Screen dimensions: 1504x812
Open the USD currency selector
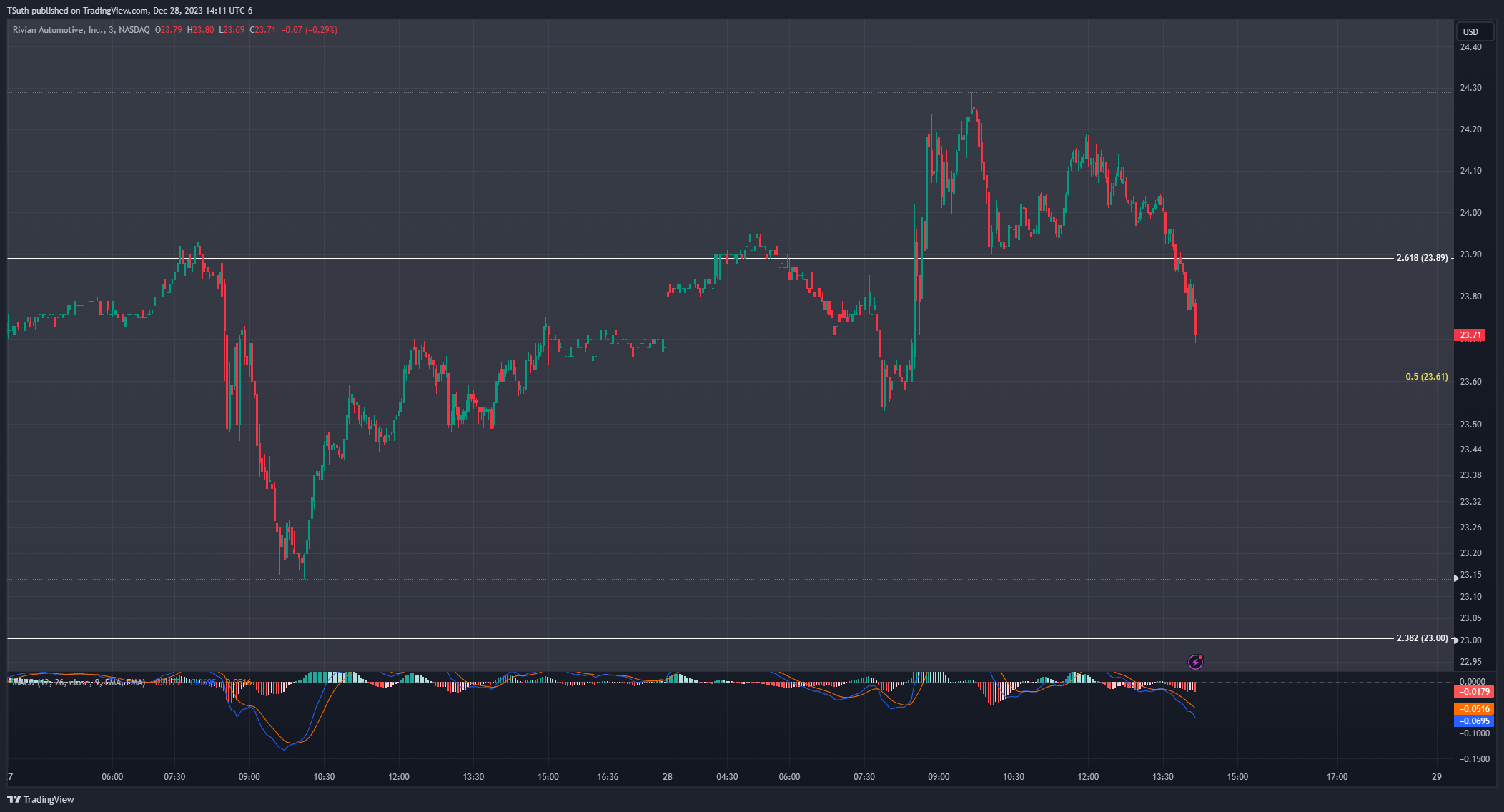(x=1475, y=31)
